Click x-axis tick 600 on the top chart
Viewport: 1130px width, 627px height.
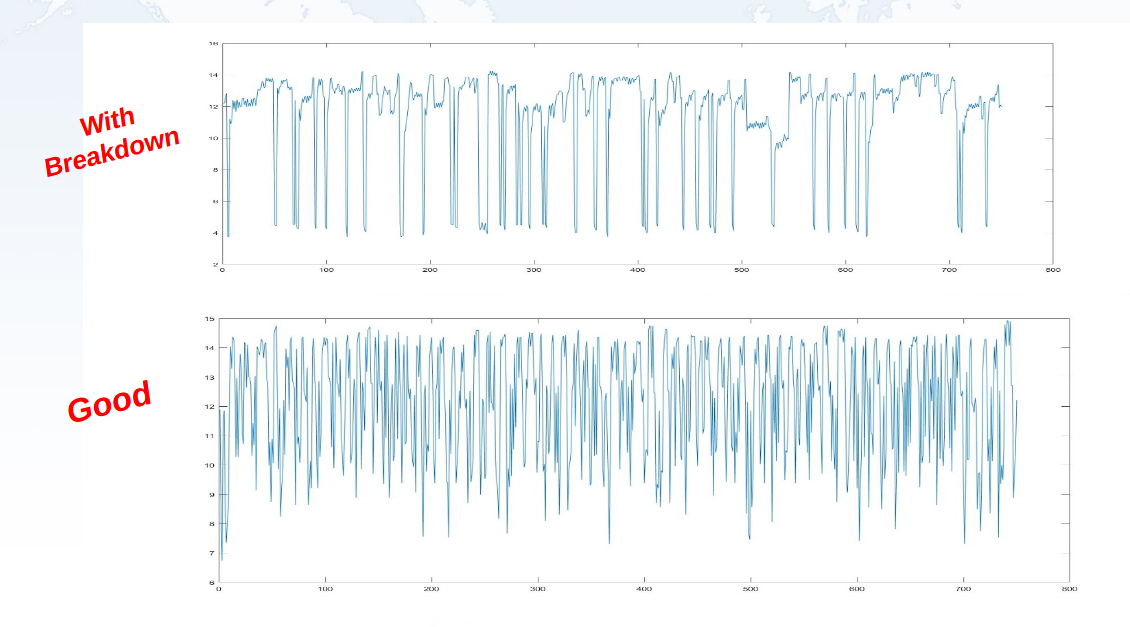(845, 270)
